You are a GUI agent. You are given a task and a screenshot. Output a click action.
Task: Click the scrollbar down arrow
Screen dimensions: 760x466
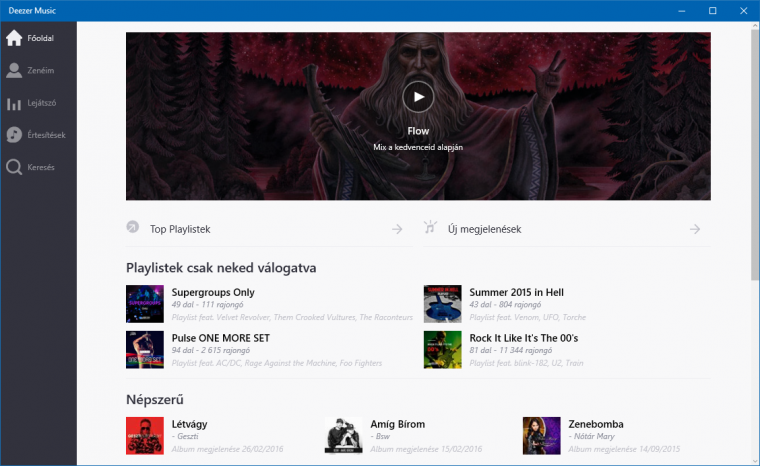755,461
